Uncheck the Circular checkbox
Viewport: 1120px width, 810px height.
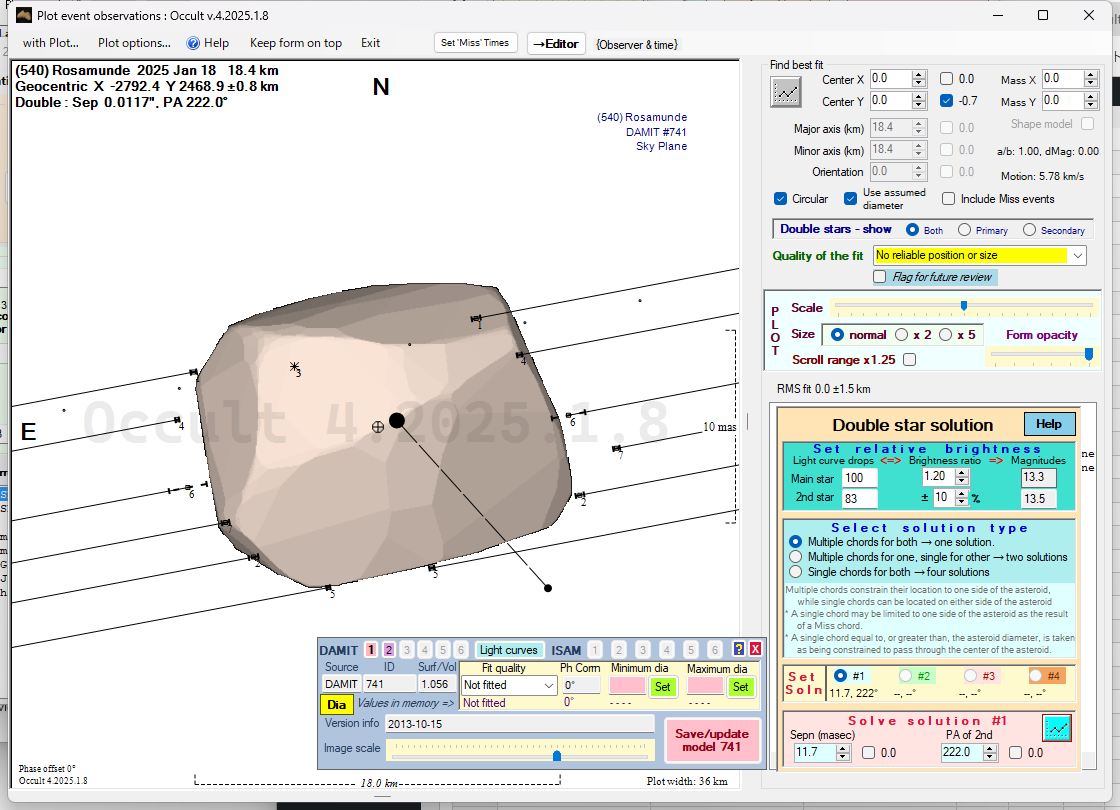coord(781,199)
